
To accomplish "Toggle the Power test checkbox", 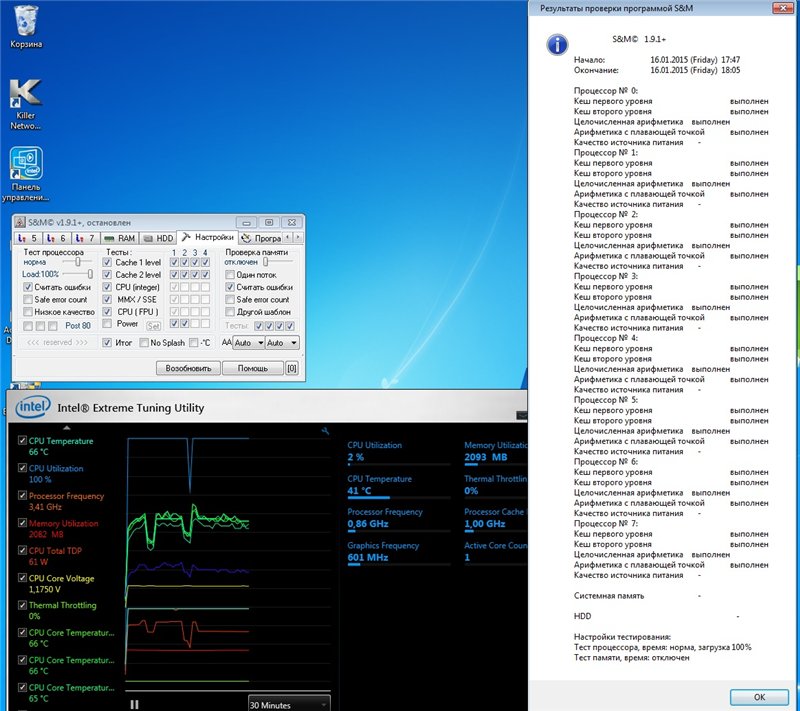I will click(x=108, y=324).
